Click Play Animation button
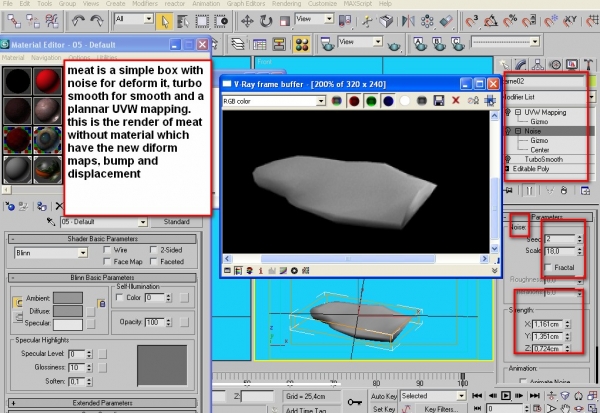This screenshot has width=600, height=413. tap(505, 395)
